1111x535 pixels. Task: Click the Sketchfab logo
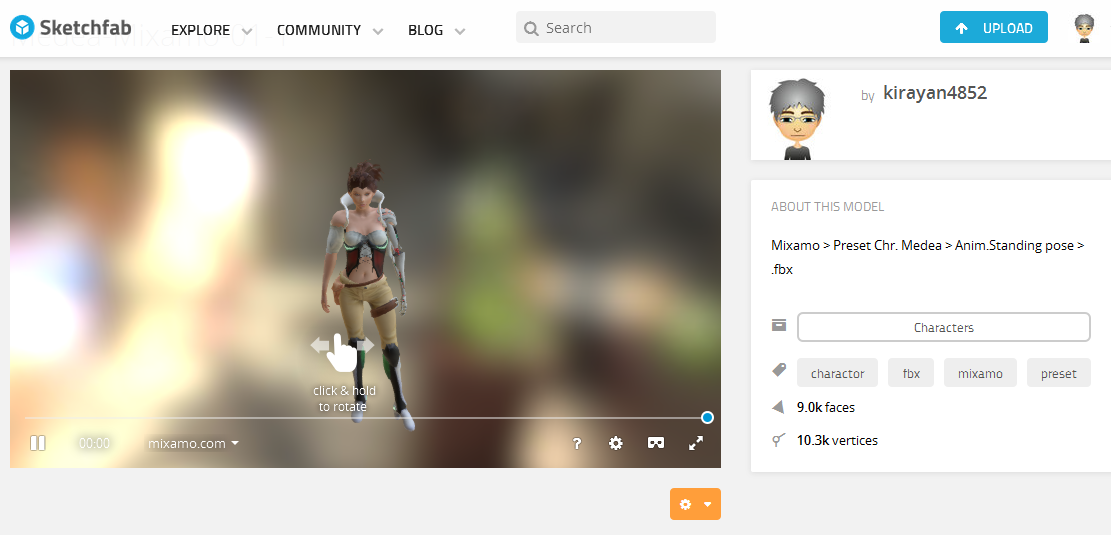click(70, 28)
